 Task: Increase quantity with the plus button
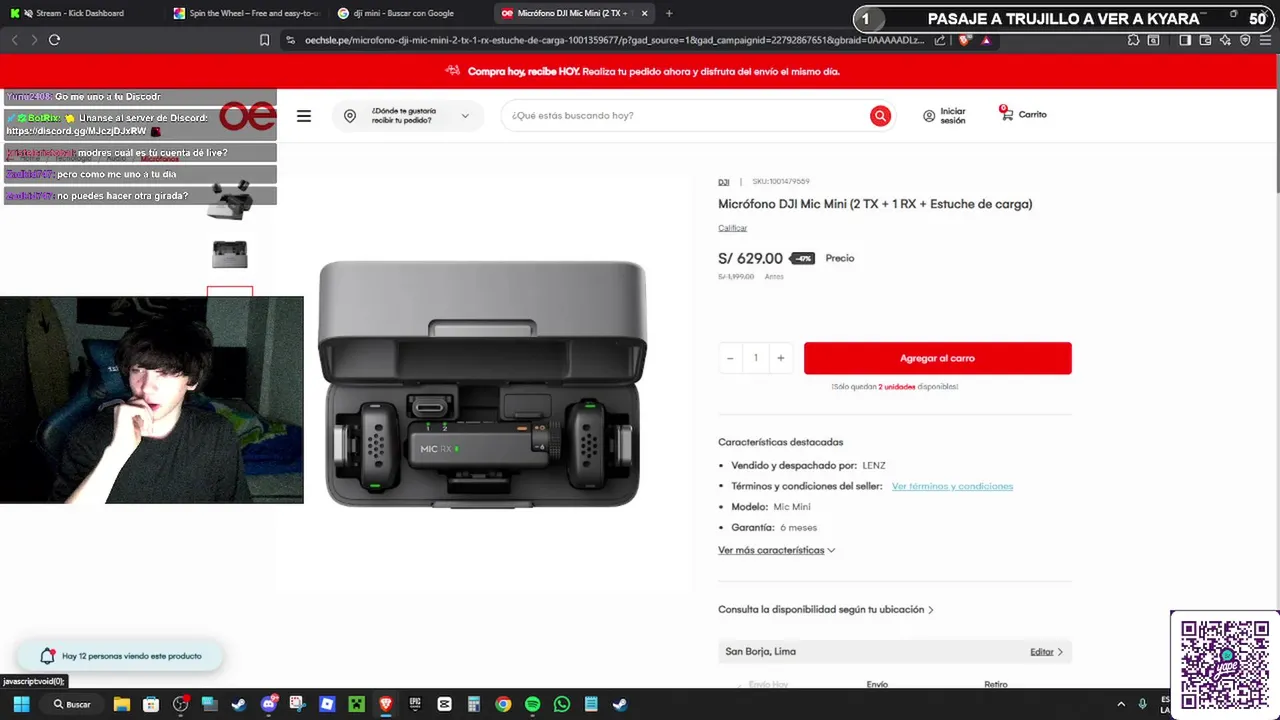point(780,358)
